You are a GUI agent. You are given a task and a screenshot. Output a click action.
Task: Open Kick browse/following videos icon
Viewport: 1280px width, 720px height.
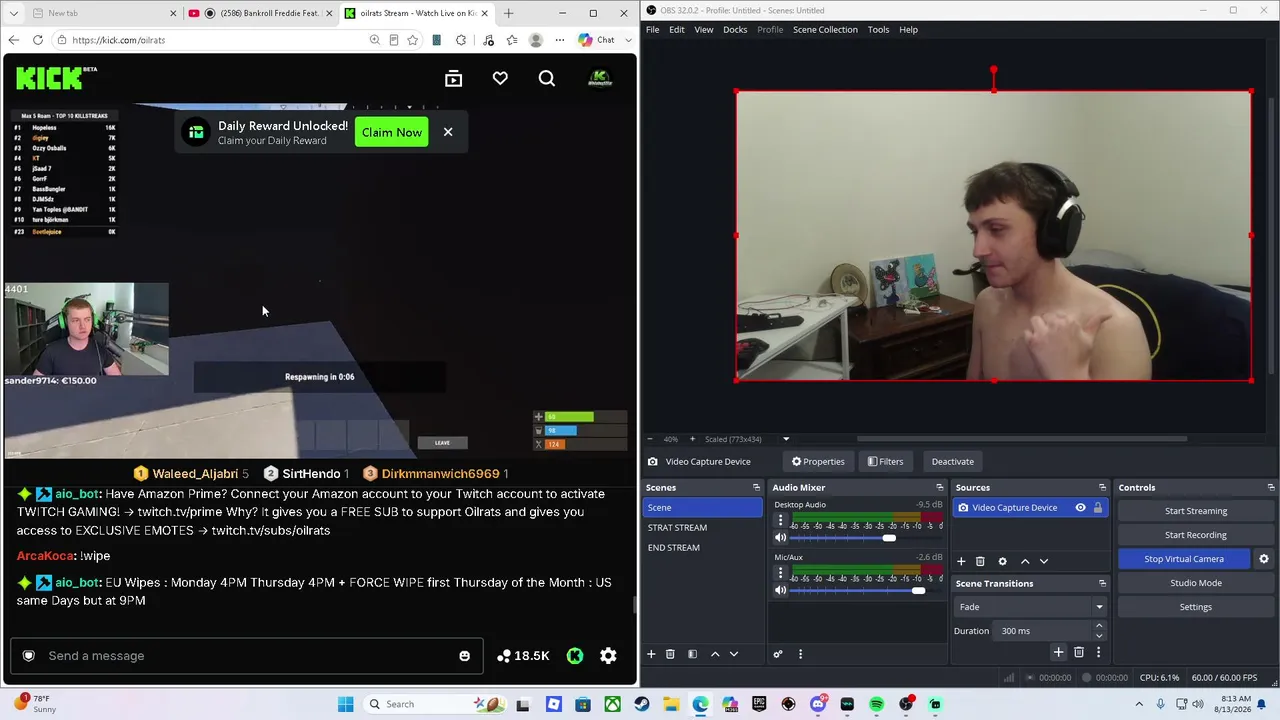454,79
